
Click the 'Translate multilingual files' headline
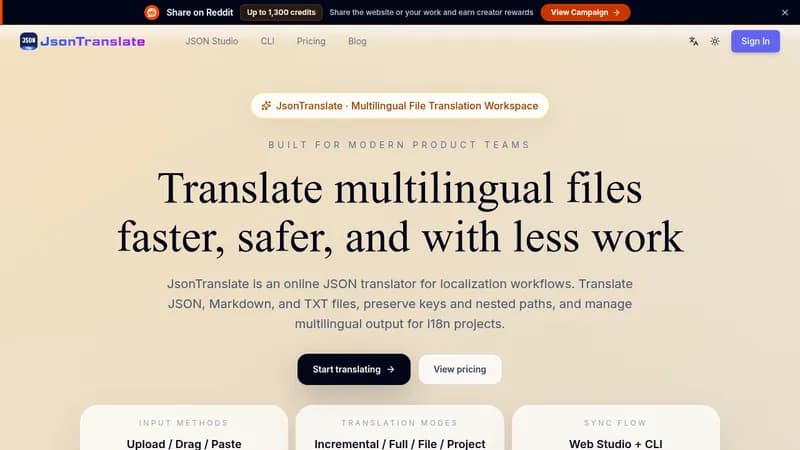point(399,189)
